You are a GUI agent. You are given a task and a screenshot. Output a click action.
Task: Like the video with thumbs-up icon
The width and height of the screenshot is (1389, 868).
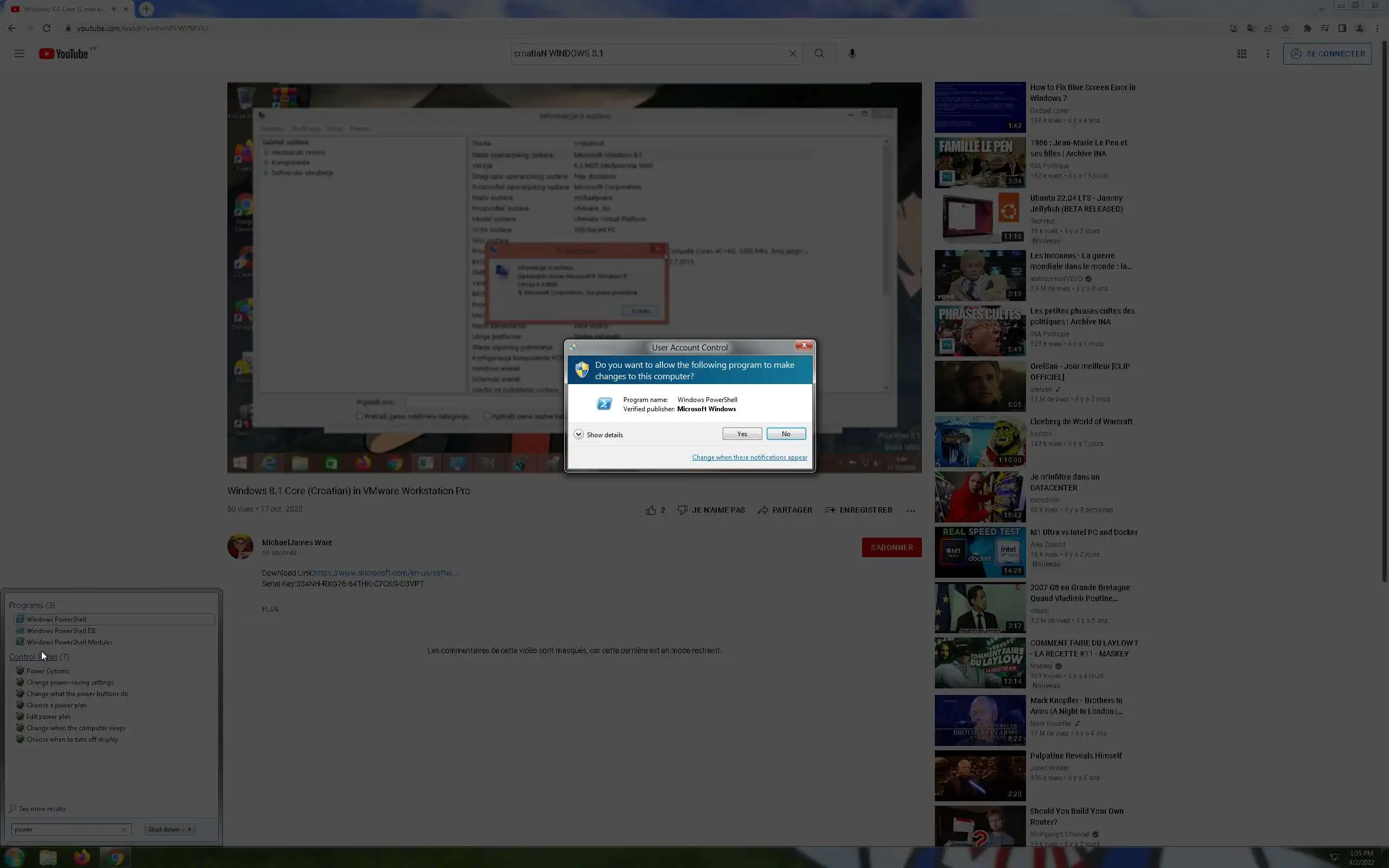(x=651, y=510)
